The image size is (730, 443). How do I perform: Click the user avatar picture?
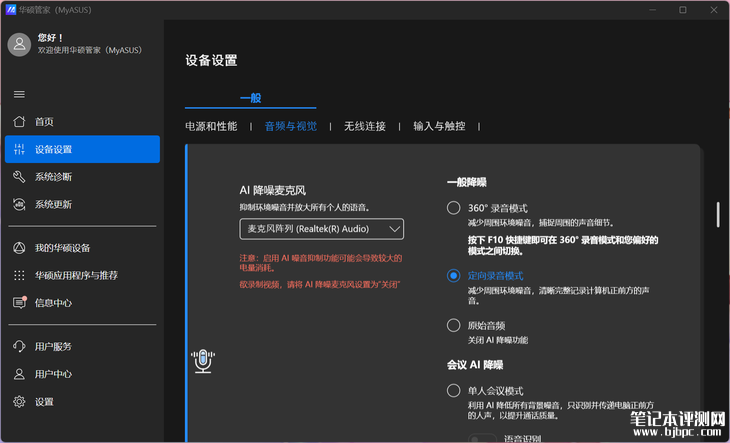coord(19,44)
